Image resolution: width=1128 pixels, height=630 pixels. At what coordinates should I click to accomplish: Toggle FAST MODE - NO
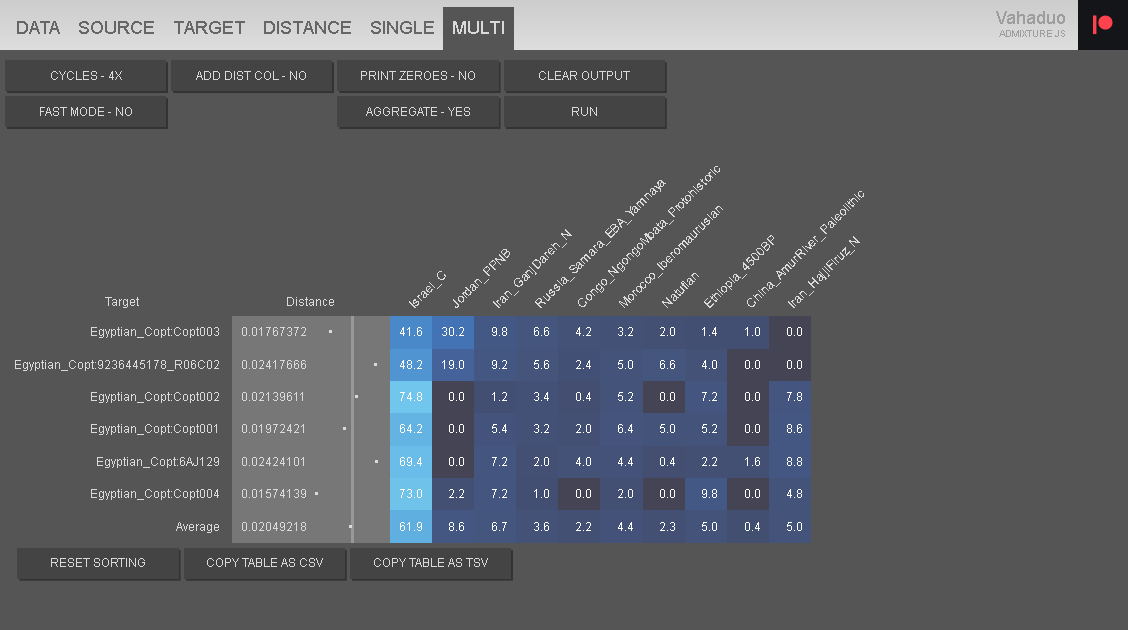pos(86,111)
